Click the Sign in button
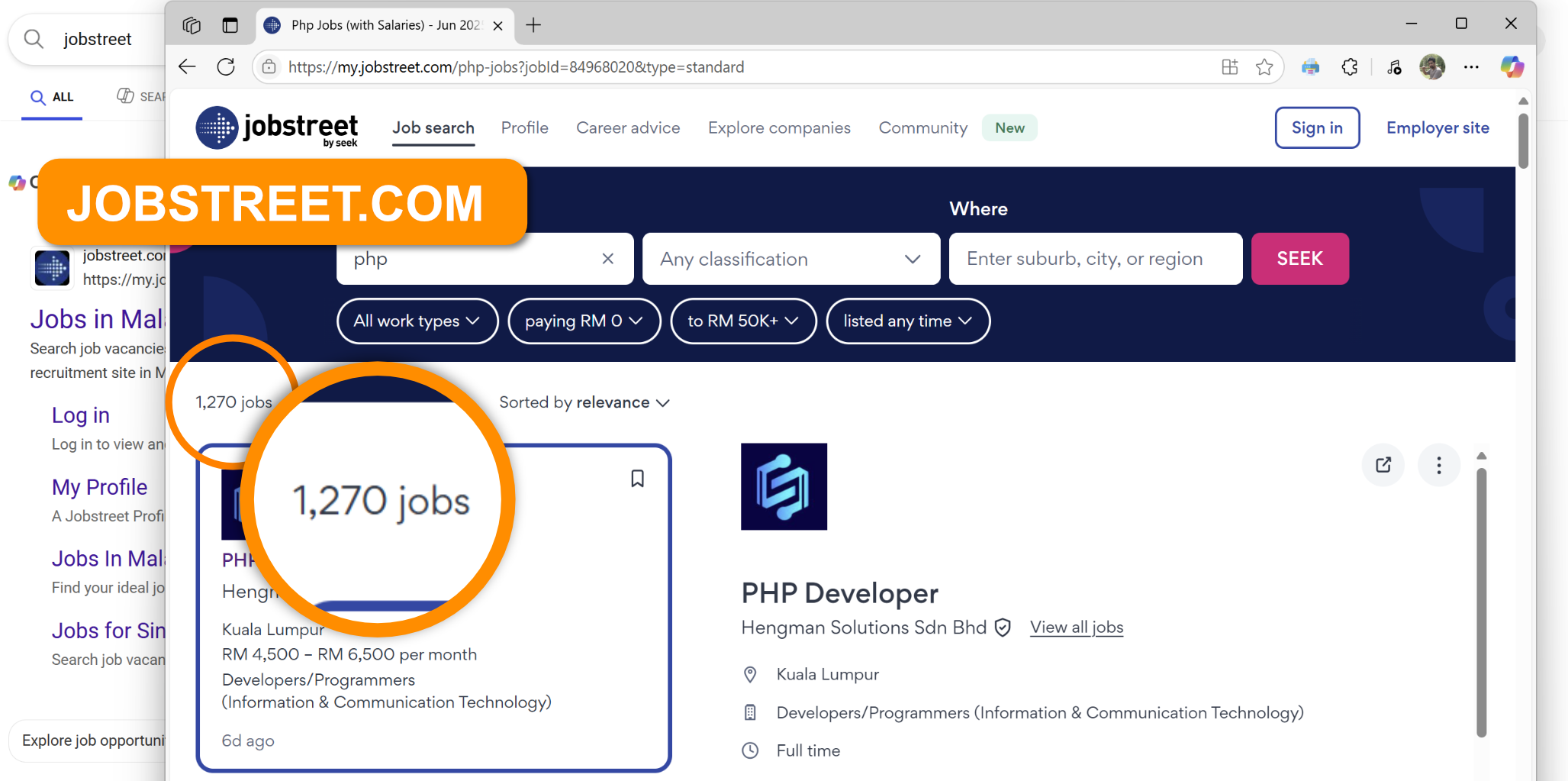Viewport: 1568px width, 781px height. 1317,127
